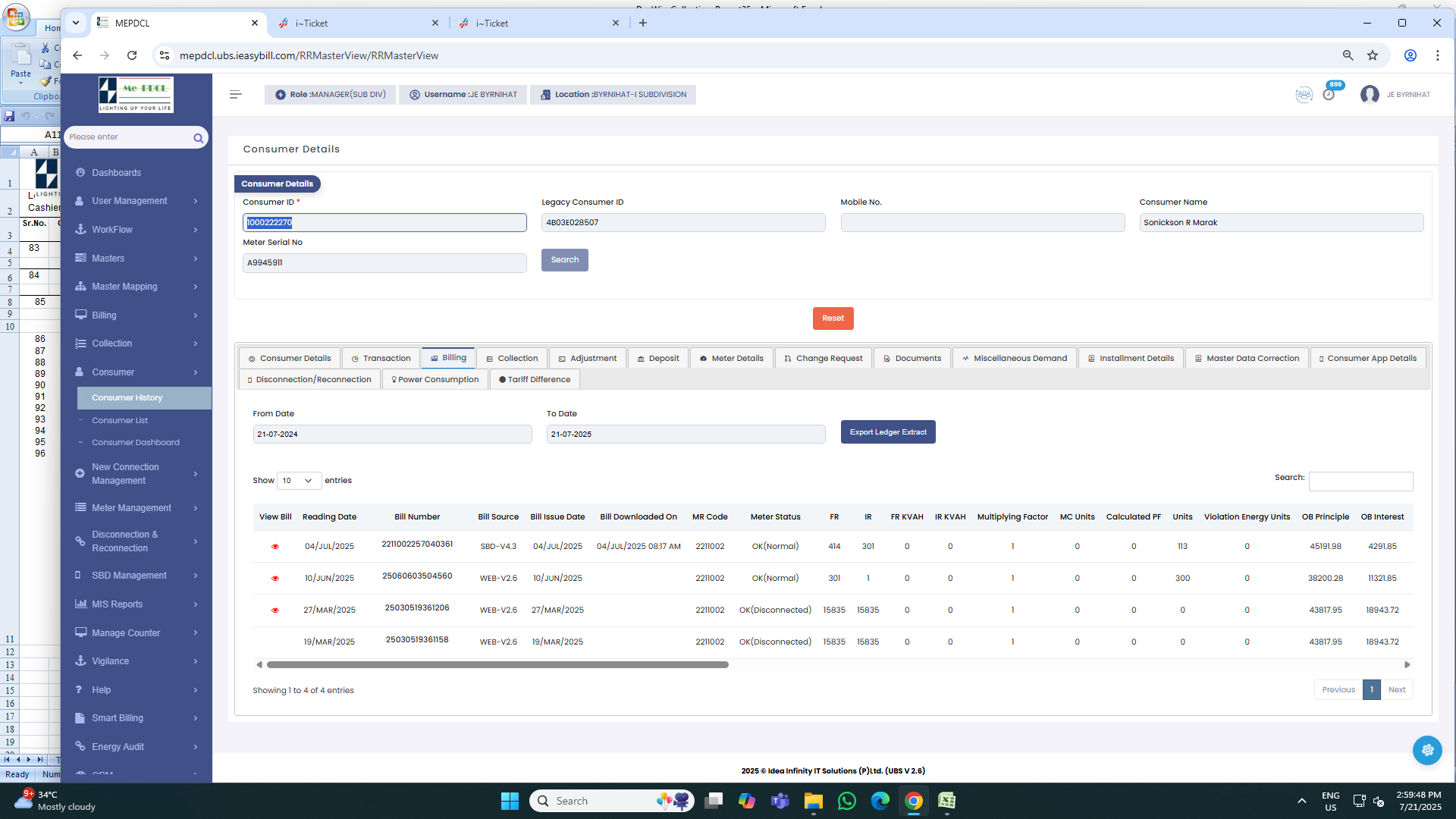Collapse the Consumer sidebar menu

pyautogui.click(x=136, y=372)
